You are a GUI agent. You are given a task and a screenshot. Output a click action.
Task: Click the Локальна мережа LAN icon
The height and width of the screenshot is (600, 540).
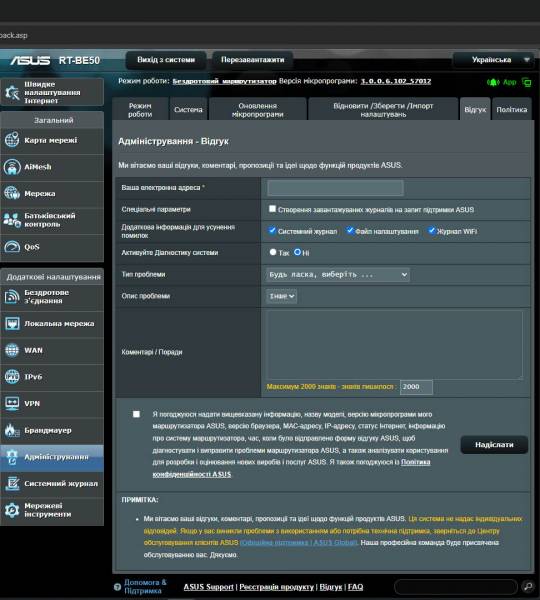click(12, 323)
